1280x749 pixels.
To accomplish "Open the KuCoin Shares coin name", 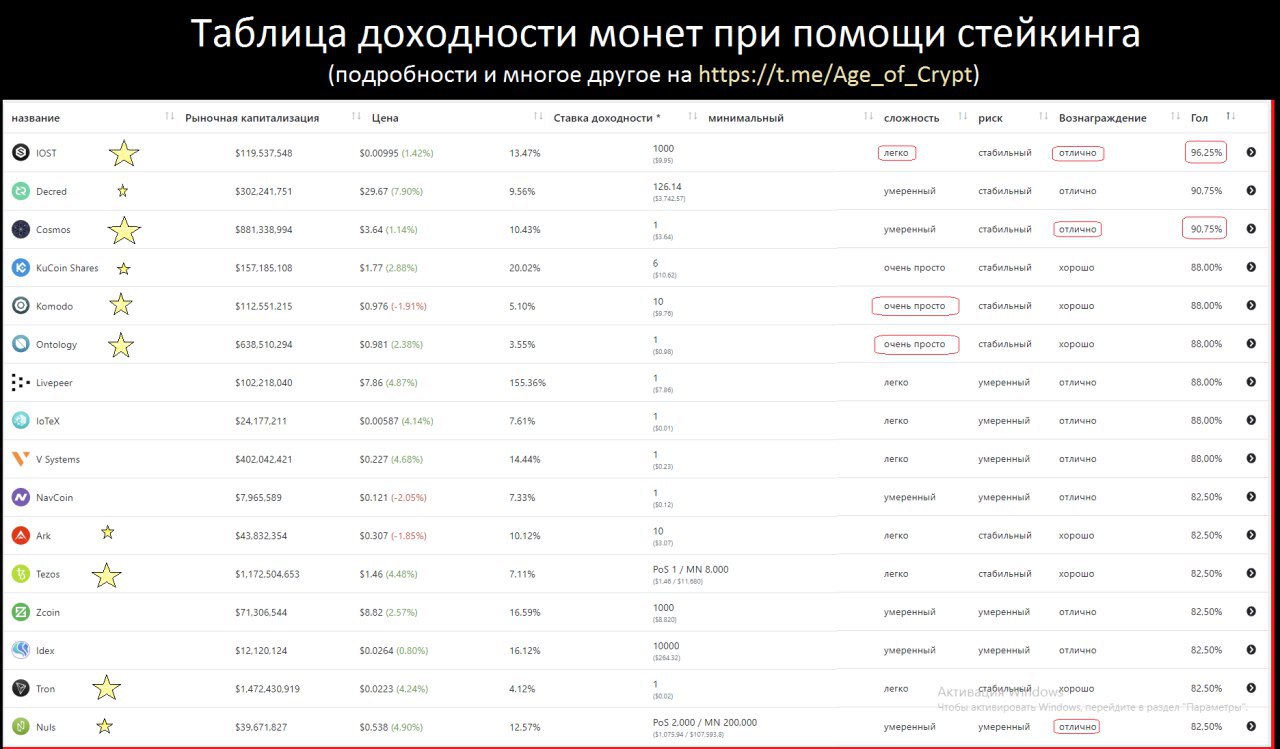I will pos(67,268).
